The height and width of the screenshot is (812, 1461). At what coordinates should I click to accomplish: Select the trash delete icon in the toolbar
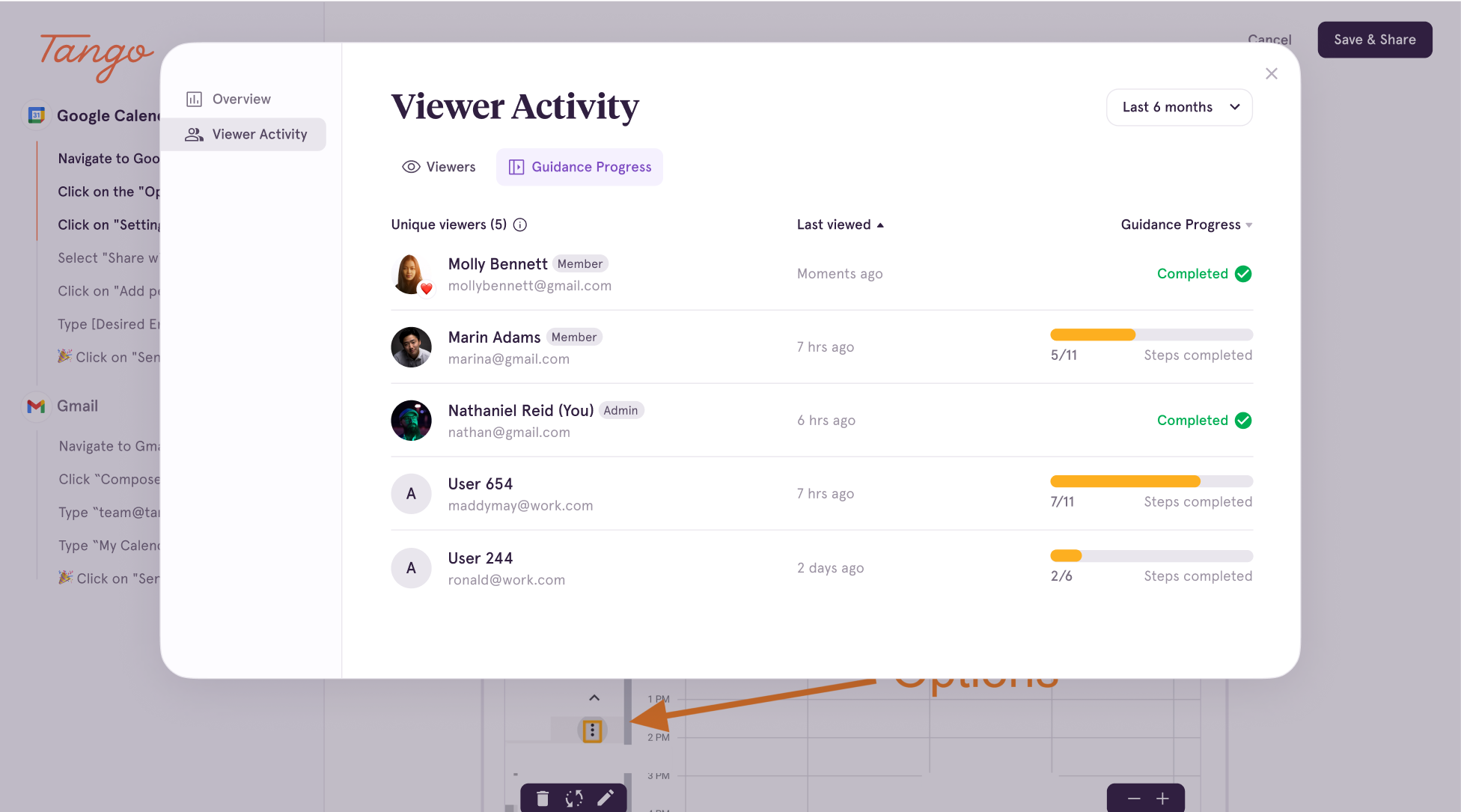(542, 799)
